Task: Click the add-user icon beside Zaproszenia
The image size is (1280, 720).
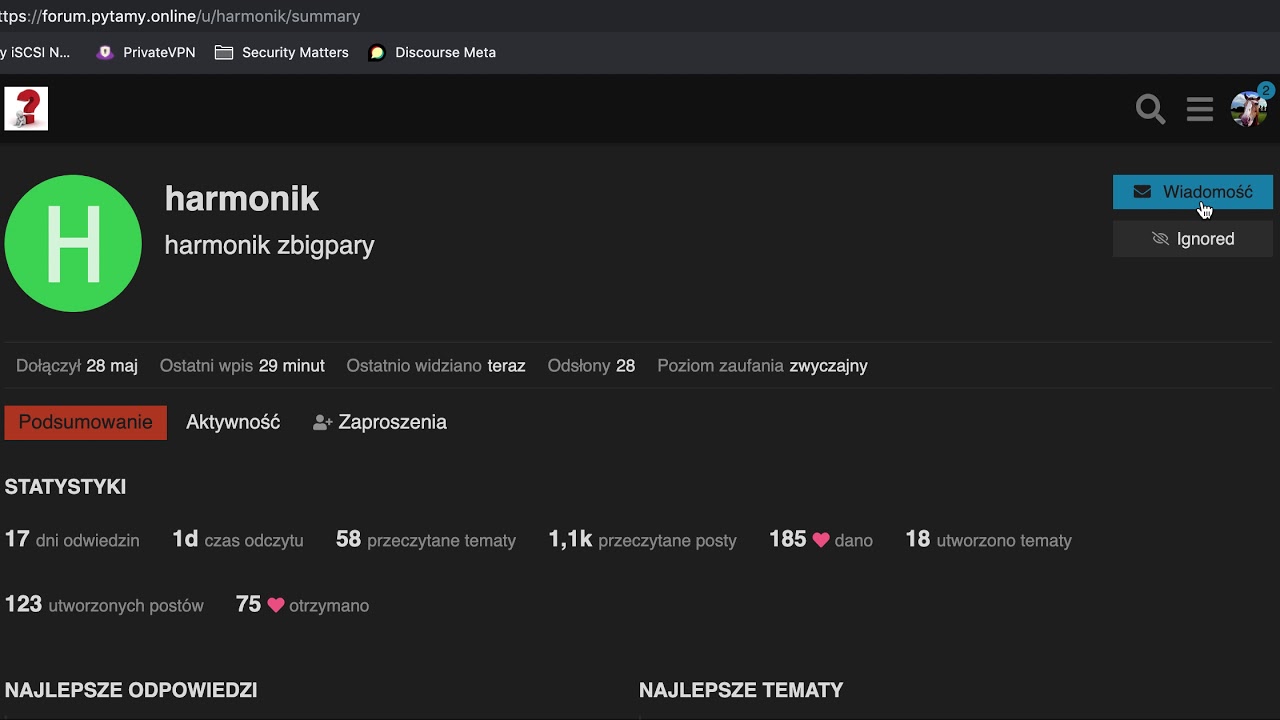Action: click(x=322, y=423)
